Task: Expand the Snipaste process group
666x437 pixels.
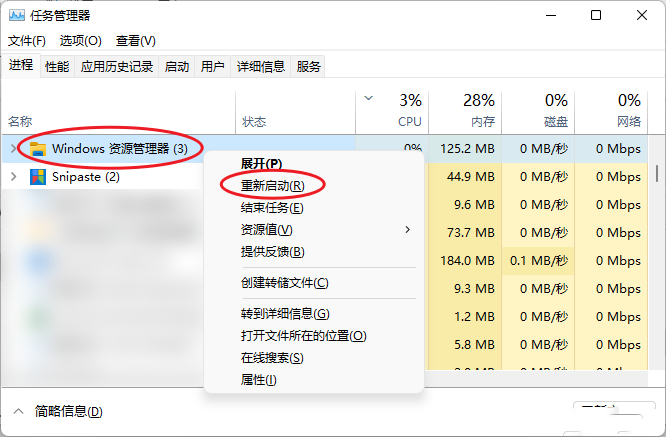Action: [x=13, y=177]
